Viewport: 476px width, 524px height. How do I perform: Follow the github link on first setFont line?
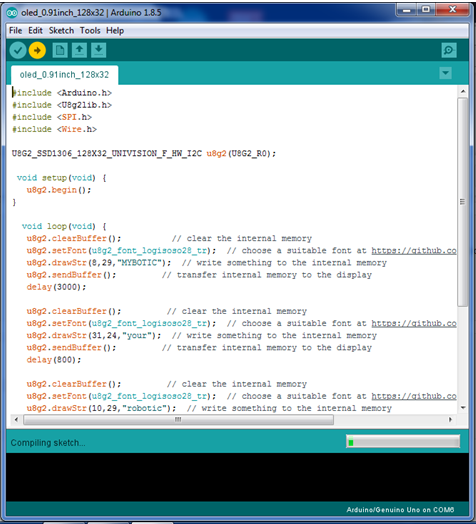(414, 251)
